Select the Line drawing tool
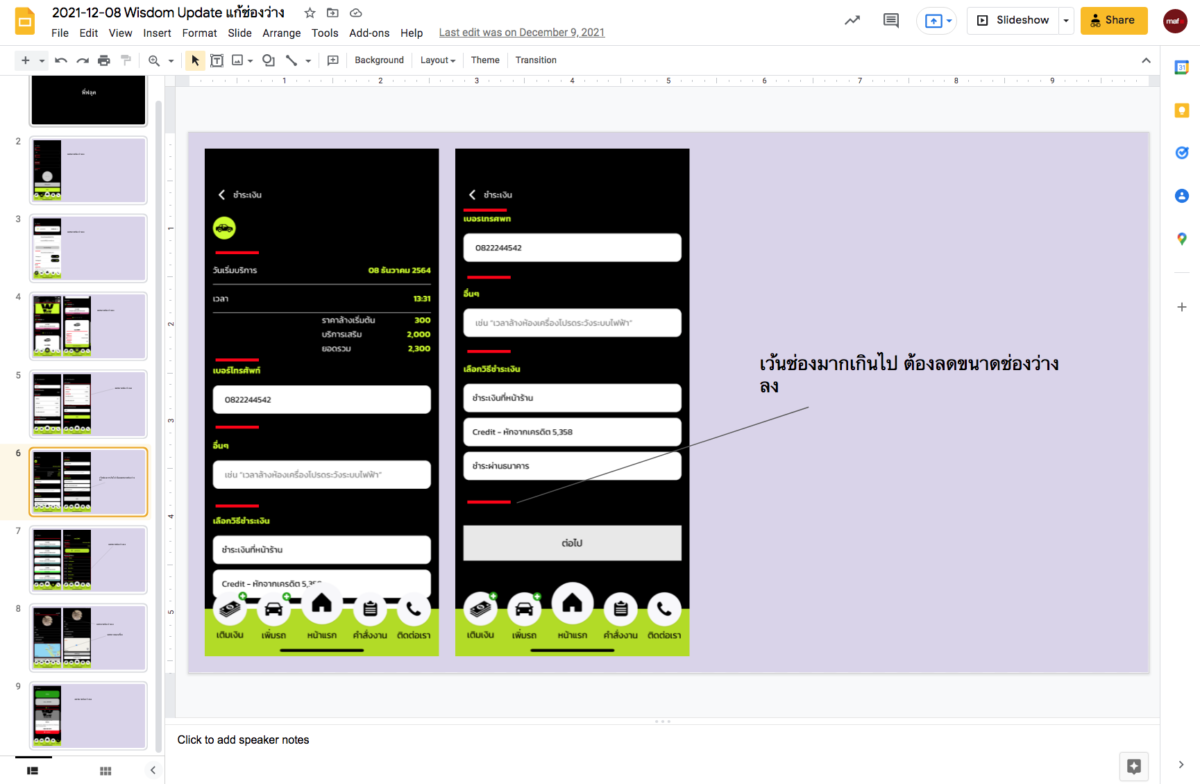The image size is (1200, 784). [291, 60]
